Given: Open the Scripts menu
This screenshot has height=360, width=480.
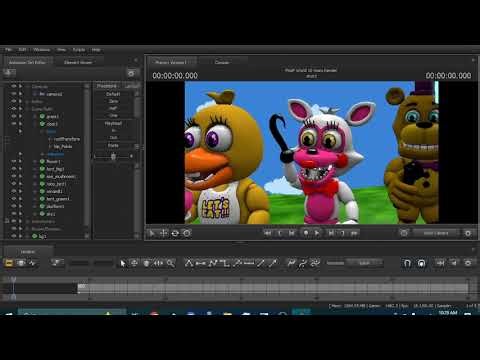Looking at the screenshot, I should coord(79,50).
